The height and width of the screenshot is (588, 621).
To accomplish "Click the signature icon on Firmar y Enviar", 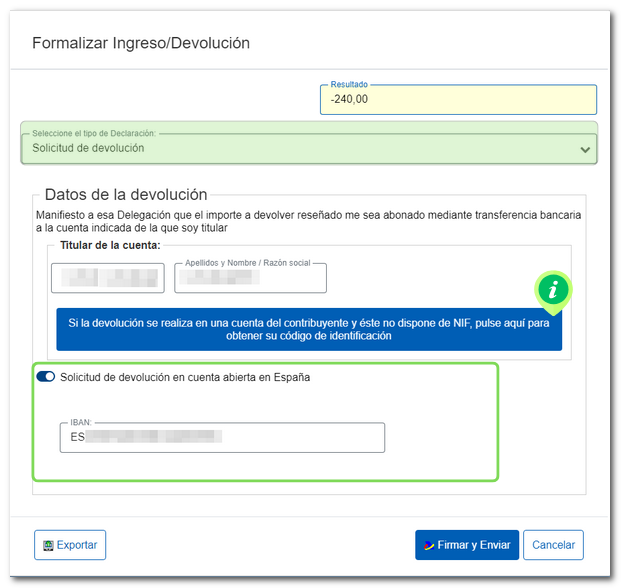I will (x=428, y=545).
